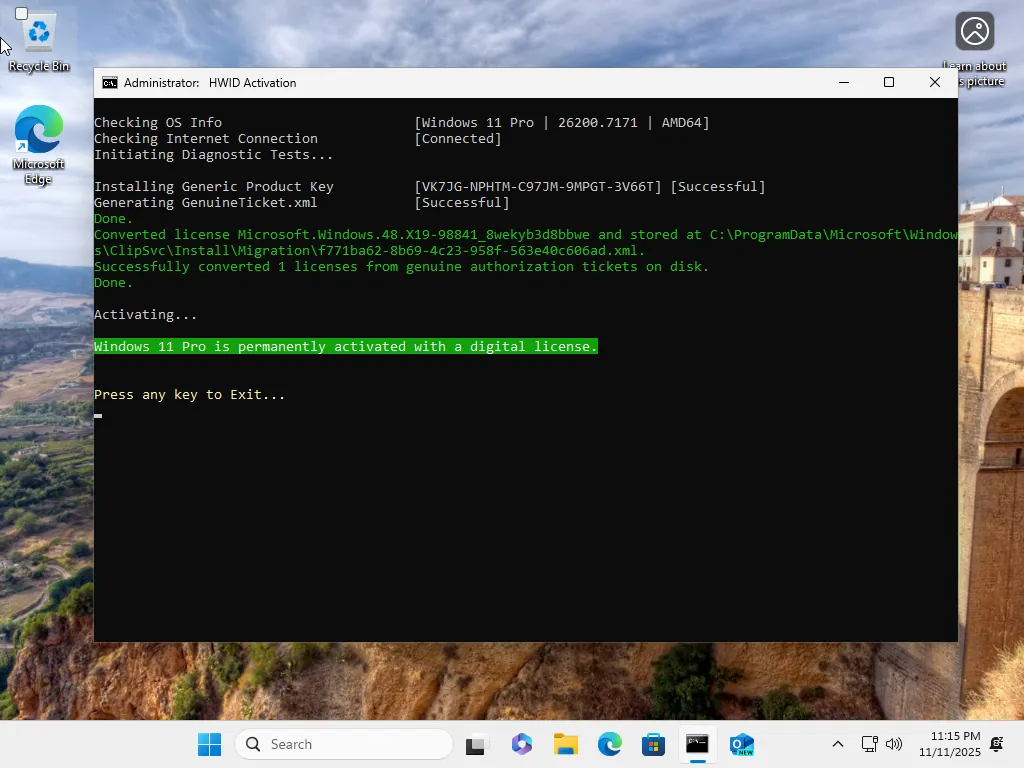Select the Microsoft Edge desktop shortcut
This screenshot has height=768, width=1024.
(39, 145)
